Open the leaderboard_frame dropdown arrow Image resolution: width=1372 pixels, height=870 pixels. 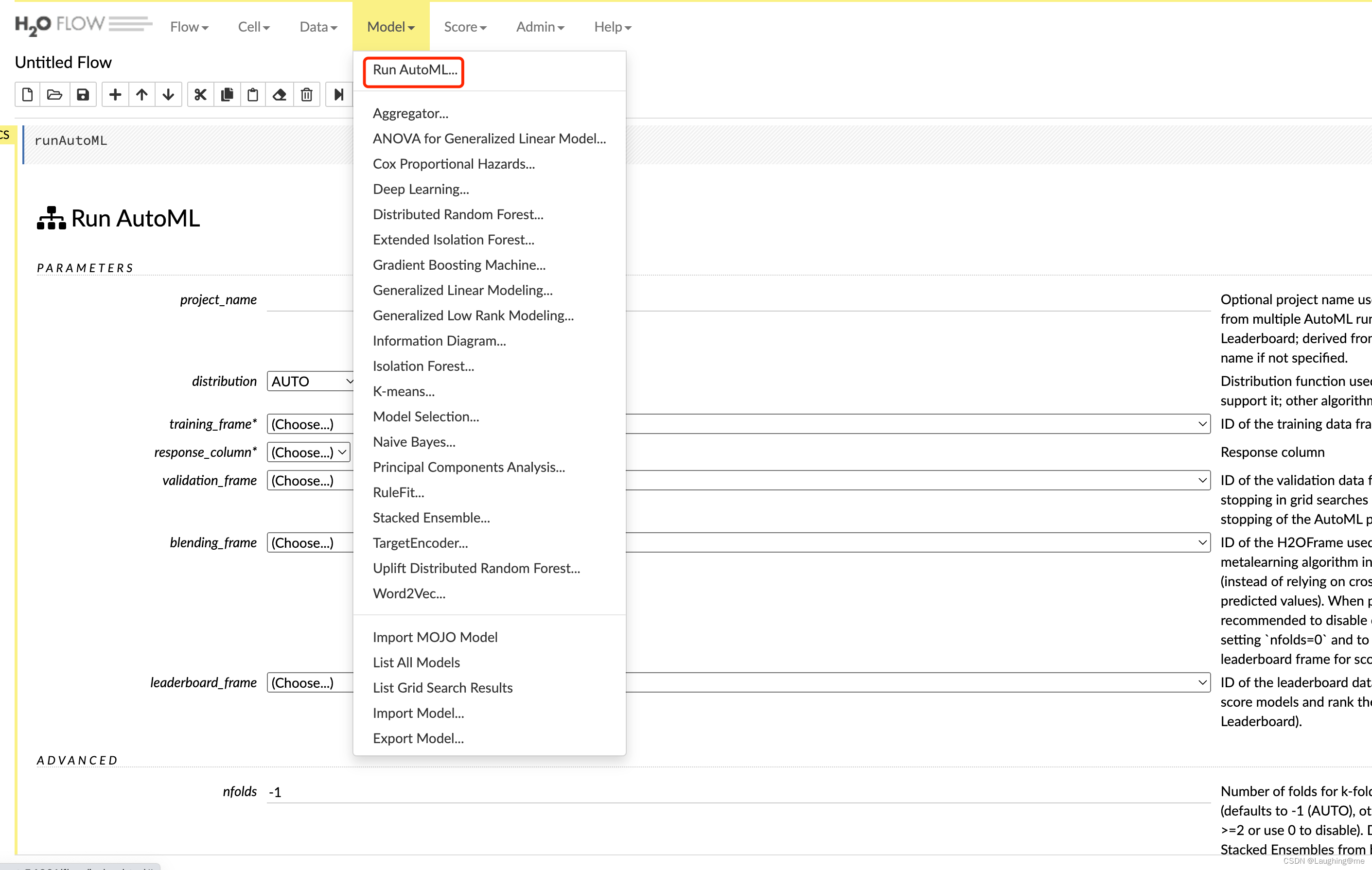point(1202,682)
